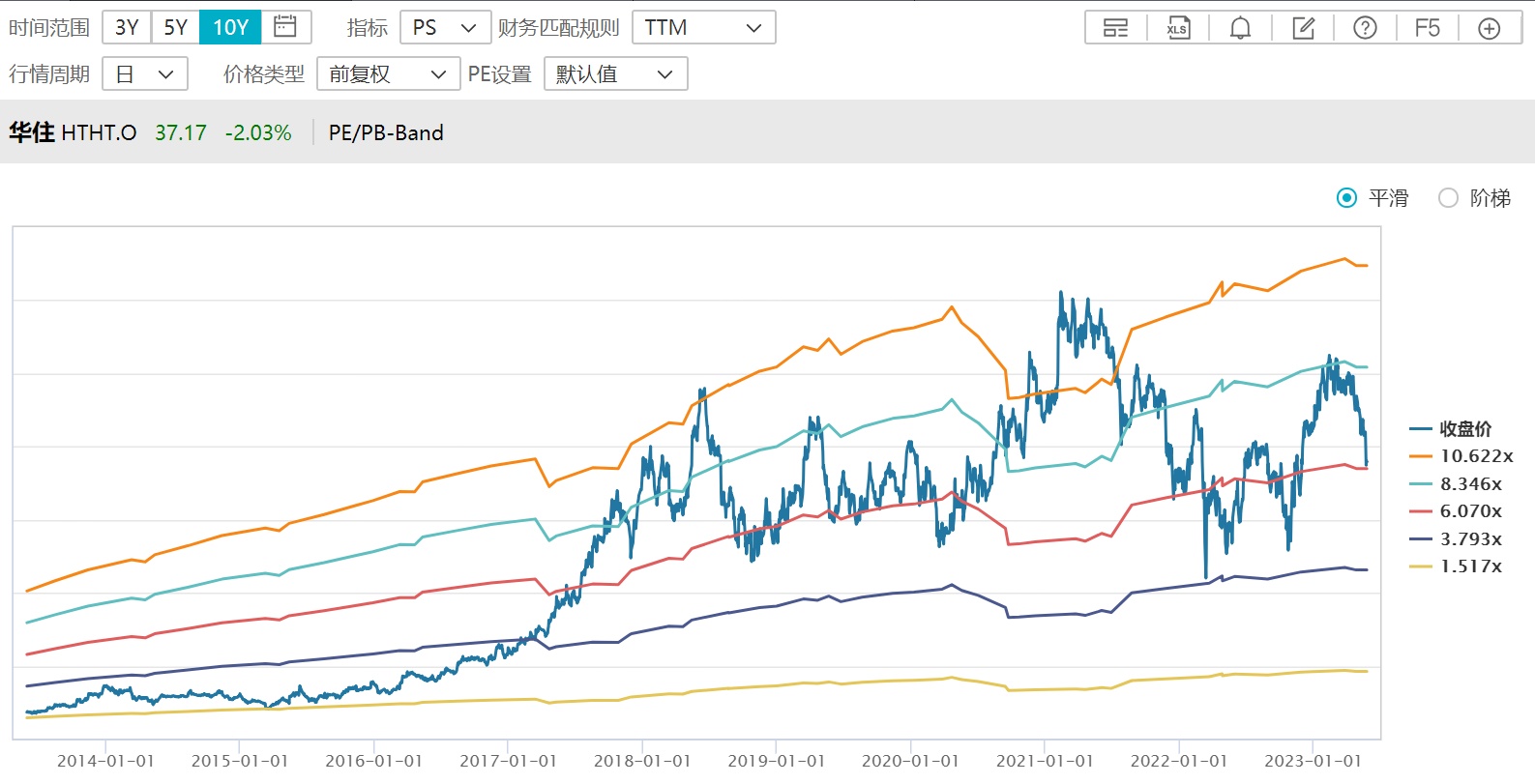
Task: Select the 阶梯 step radio option
Action: click(1448, 198)
